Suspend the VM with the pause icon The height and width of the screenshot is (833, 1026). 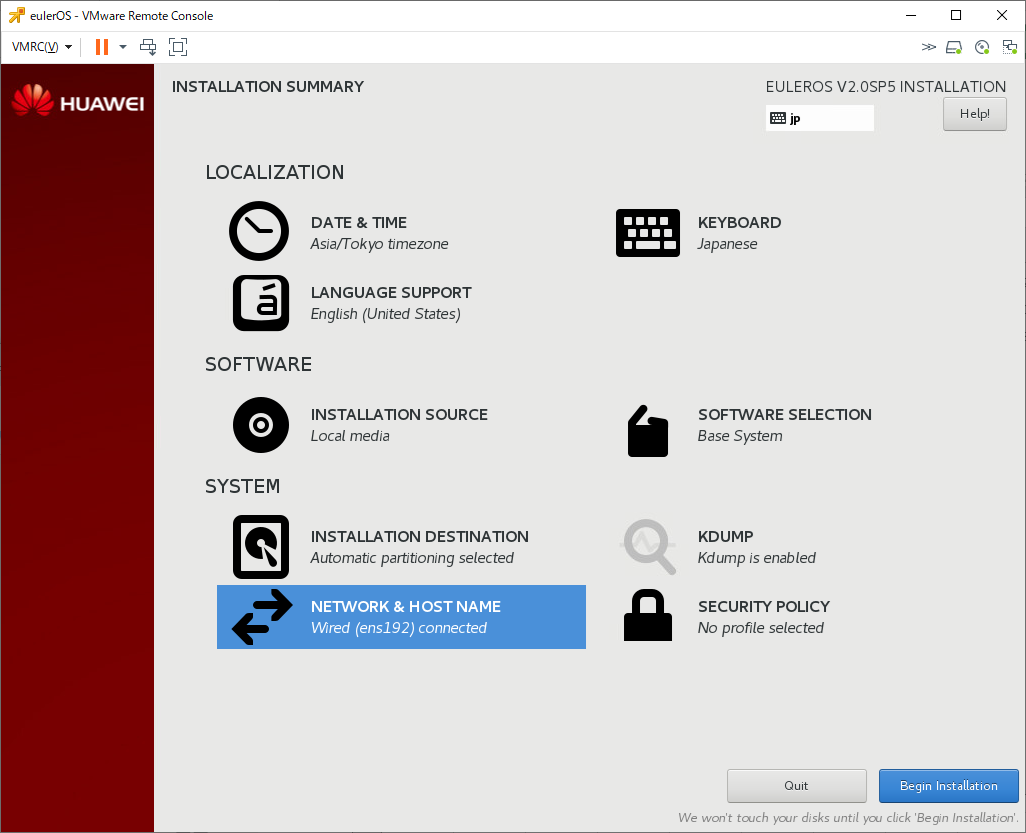(x=100, y=46)
